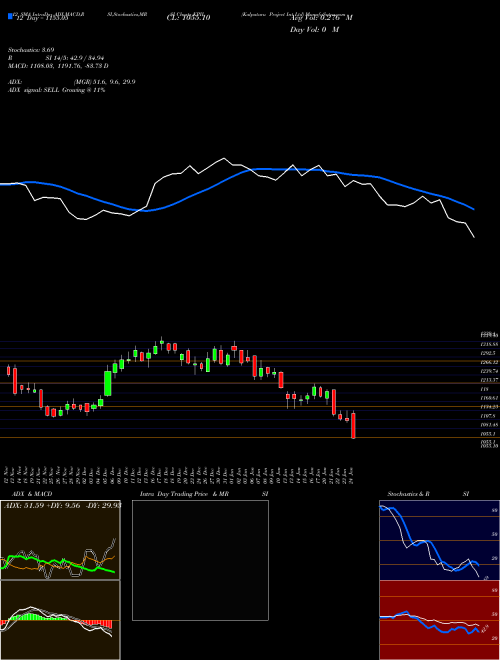
Task: Click the 1239.74 price axis label
Action: 490,371
